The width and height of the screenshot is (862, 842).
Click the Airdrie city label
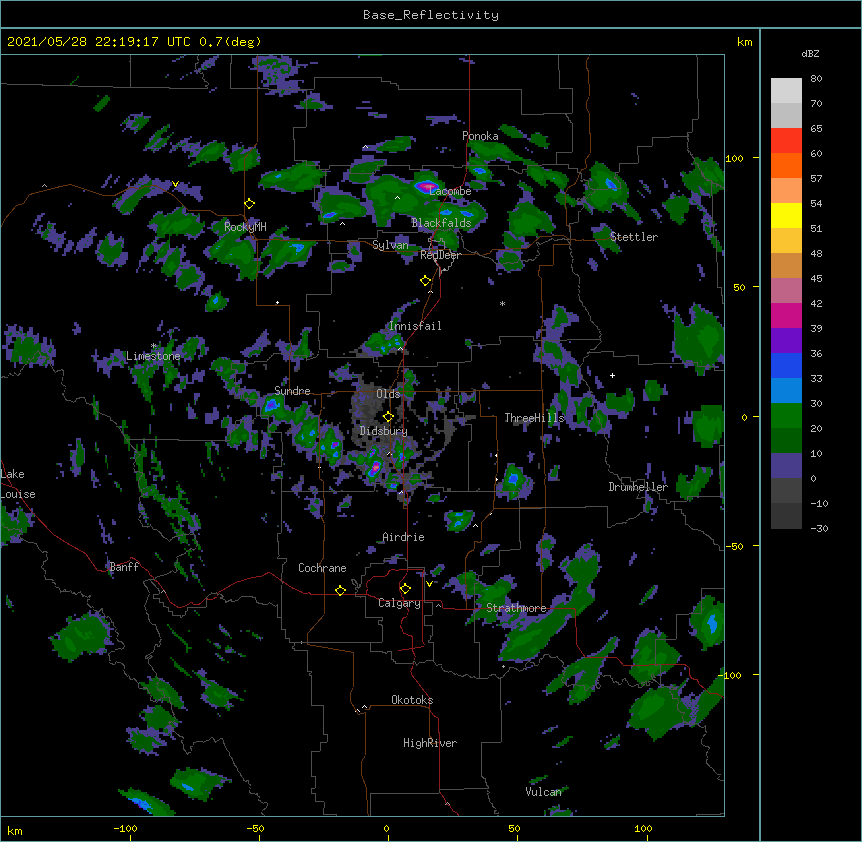(x=403, y=537)
